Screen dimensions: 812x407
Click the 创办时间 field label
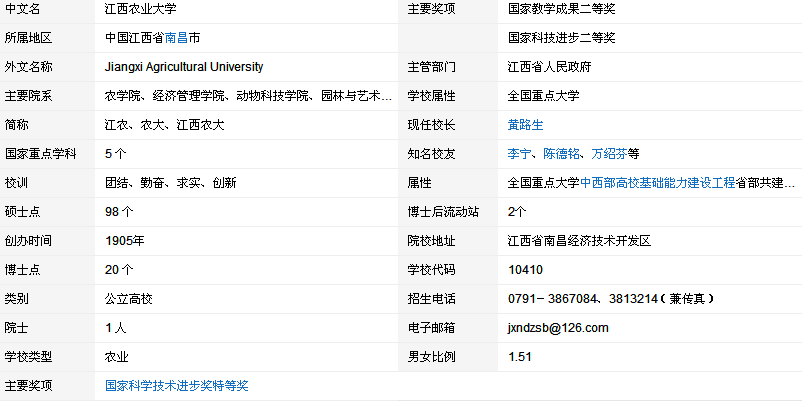(28, 241)
